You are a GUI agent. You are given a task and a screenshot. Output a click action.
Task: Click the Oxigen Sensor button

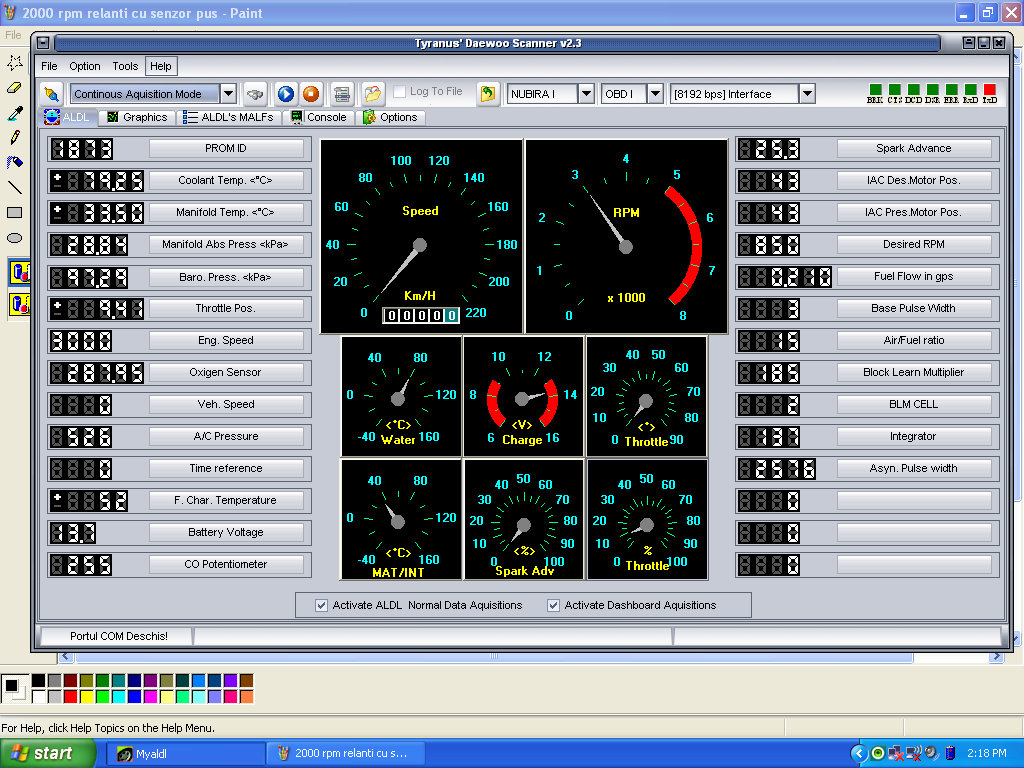(226, 372)
